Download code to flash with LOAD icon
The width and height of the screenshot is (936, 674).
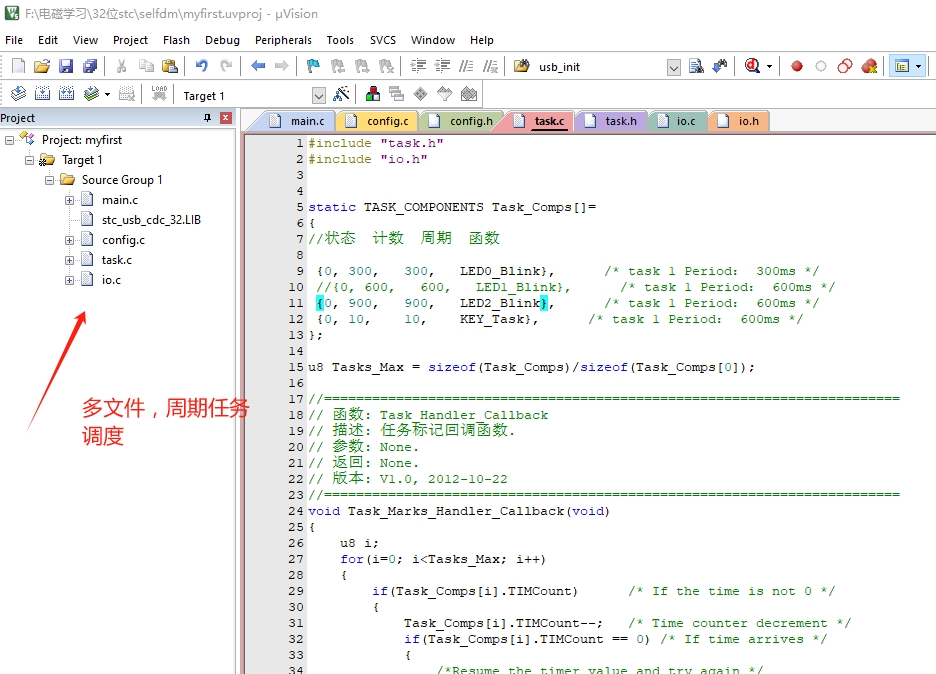pyautogui.click(x=159, y=94)
